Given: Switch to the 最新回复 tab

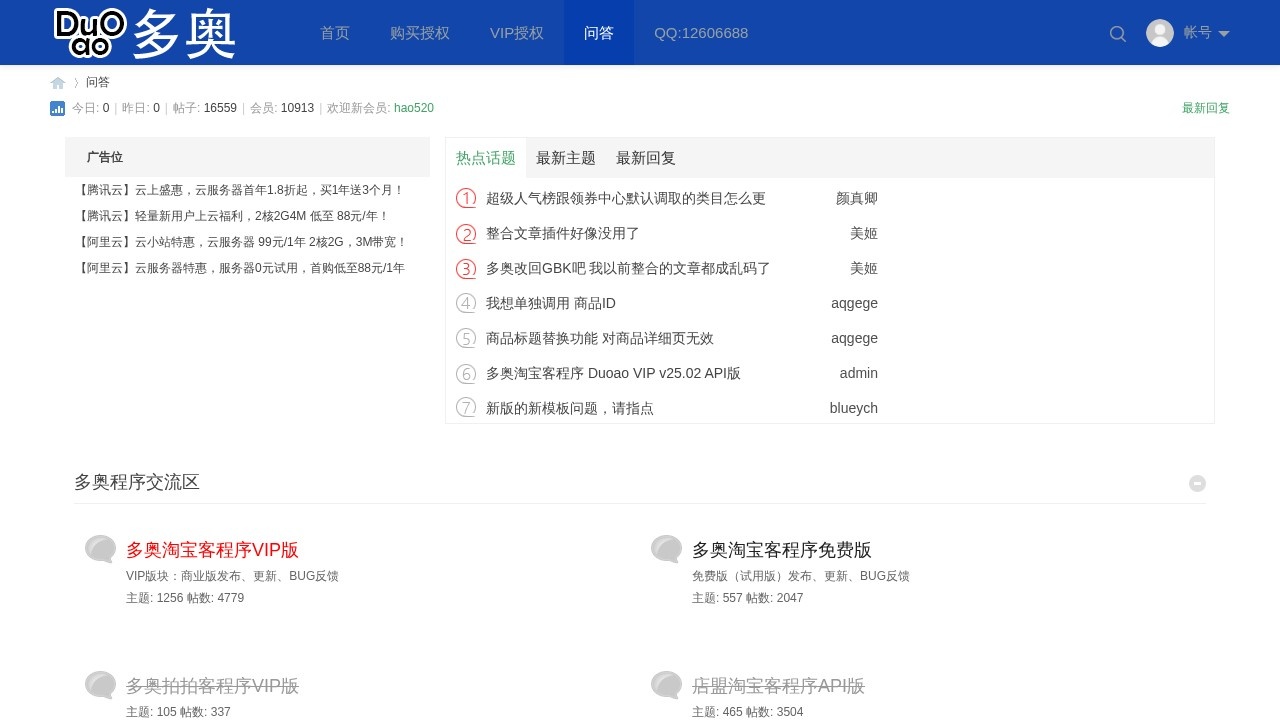Looking at the screenshot, I should pyautogui.click(x=646, y=158).
